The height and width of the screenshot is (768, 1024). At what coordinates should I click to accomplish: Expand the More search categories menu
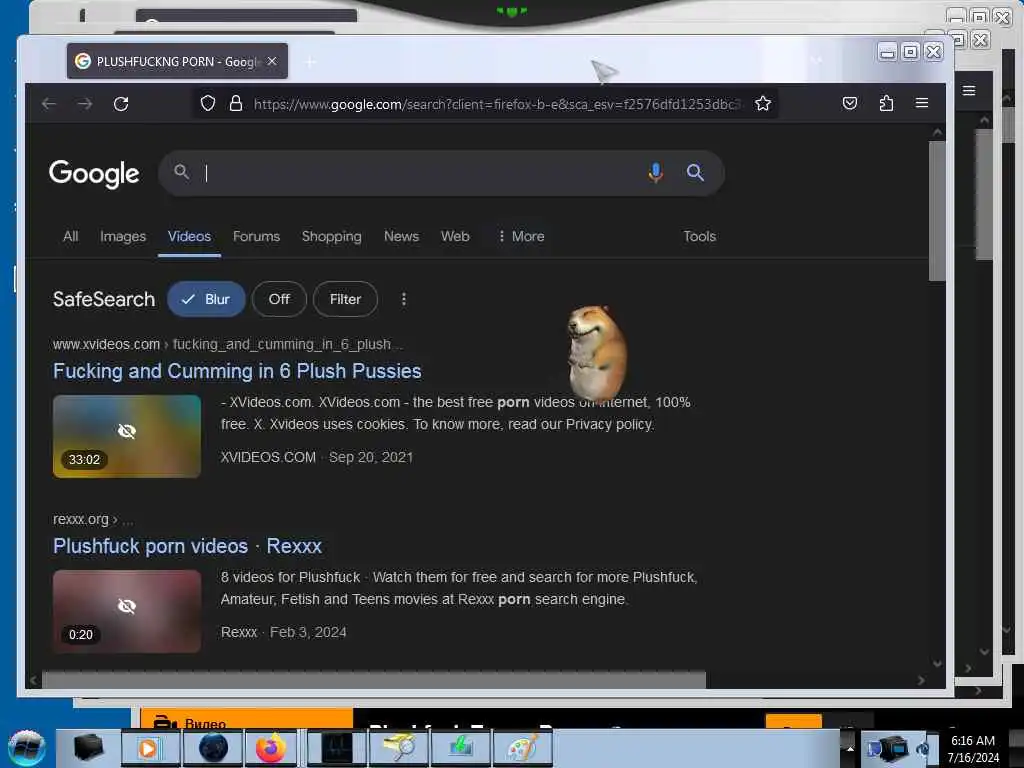[x=521, y=236]
